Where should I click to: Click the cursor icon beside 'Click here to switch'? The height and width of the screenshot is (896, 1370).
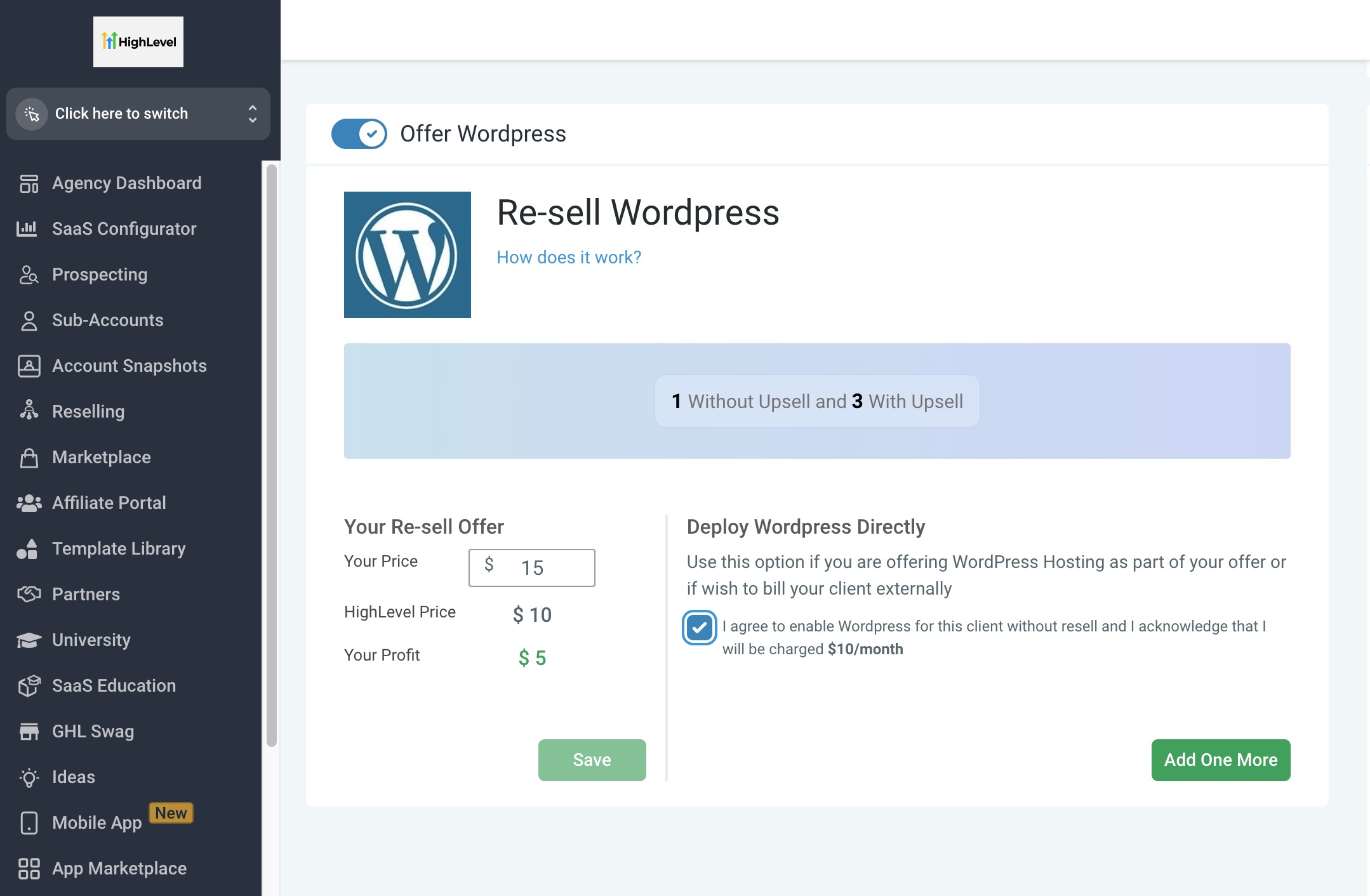(32, 114)
